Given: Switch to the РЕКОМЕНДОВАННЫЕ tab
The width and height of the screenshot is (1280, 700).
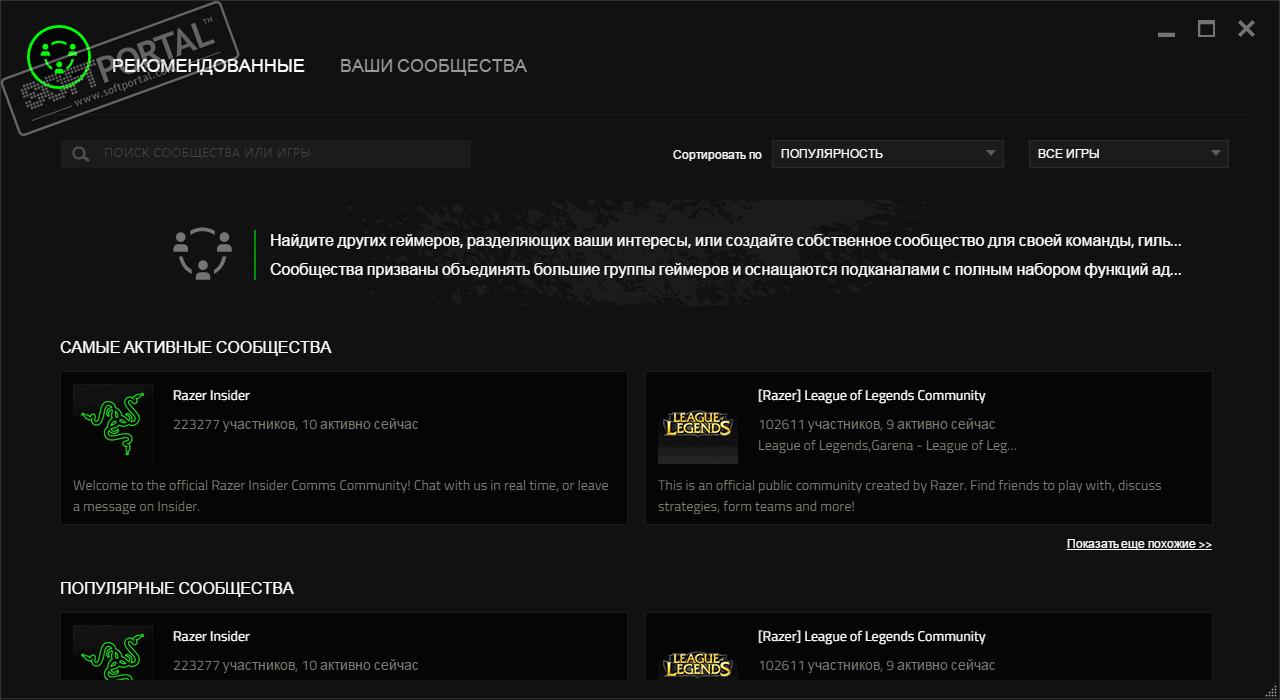Looking at the screenshot, I should pyautogui.click(x=208, y=66).
